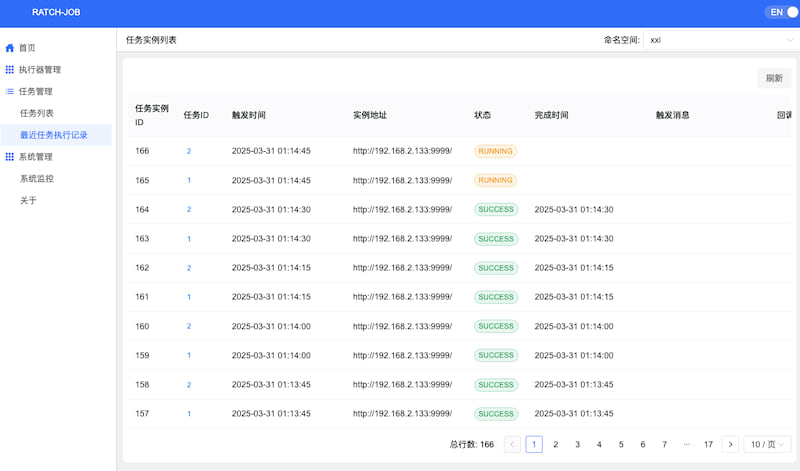Click instance address in row 160
Viewport: 800px width, 471px height.
pyautogui.click(x=403, y=326)
